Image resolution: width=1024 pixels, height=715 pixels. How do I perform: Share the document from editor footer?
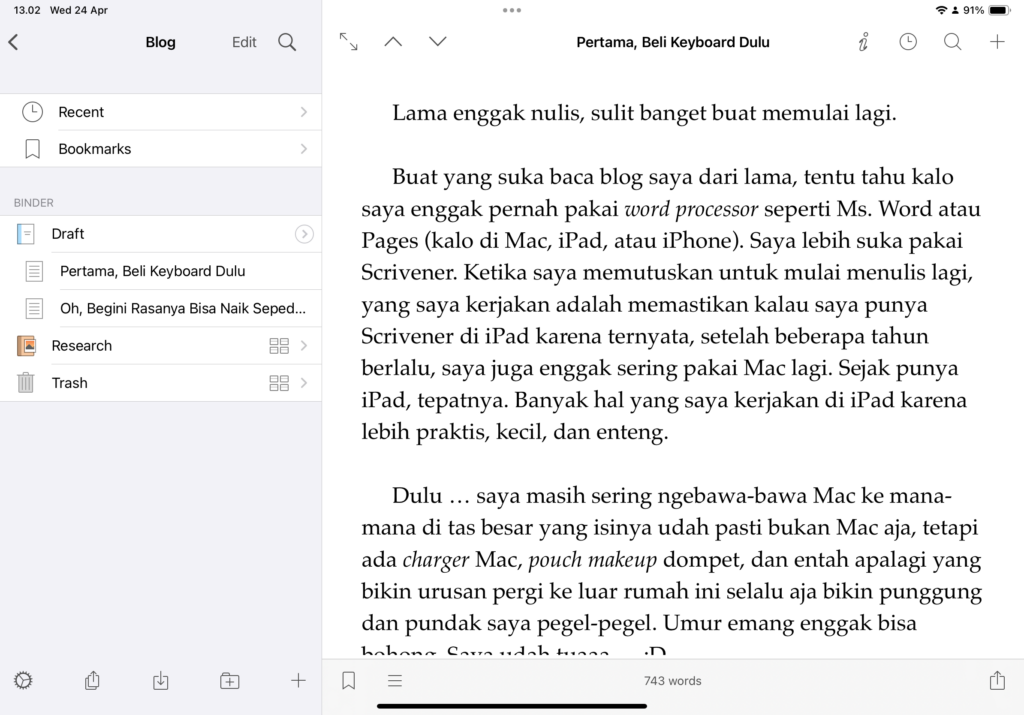tap(997, 680)
